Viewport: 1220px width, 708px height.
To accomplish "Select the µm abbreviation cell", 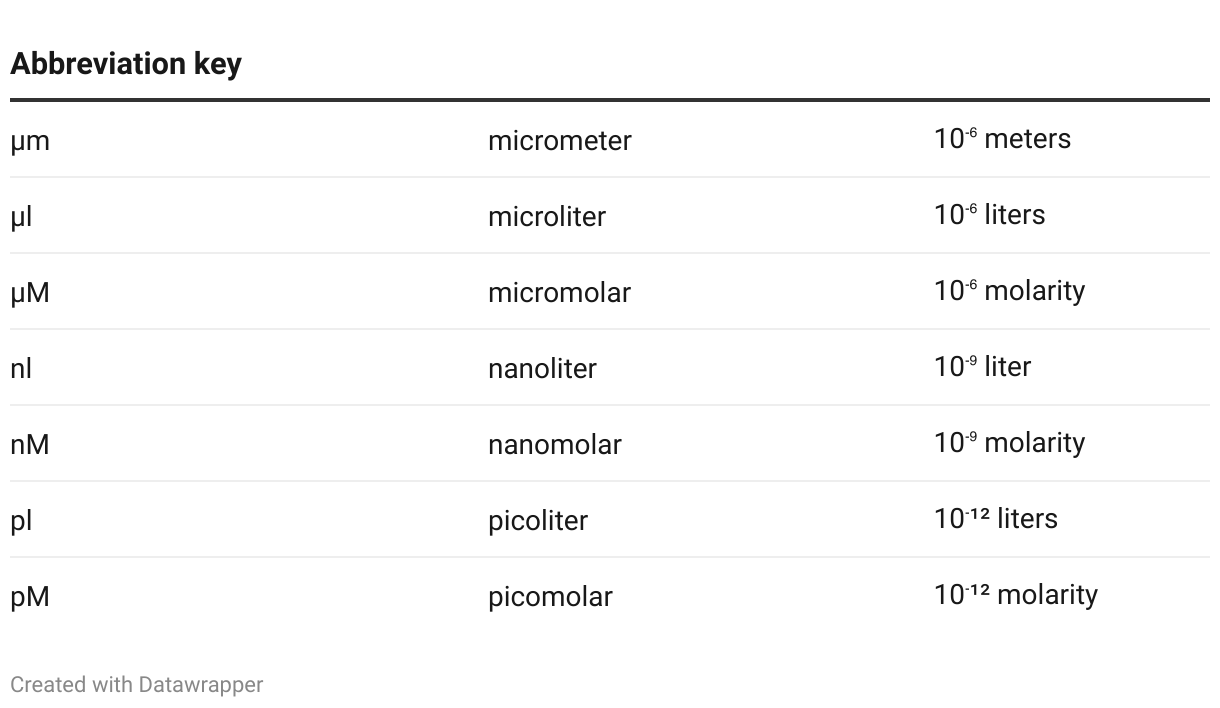I will click(30, 141).
